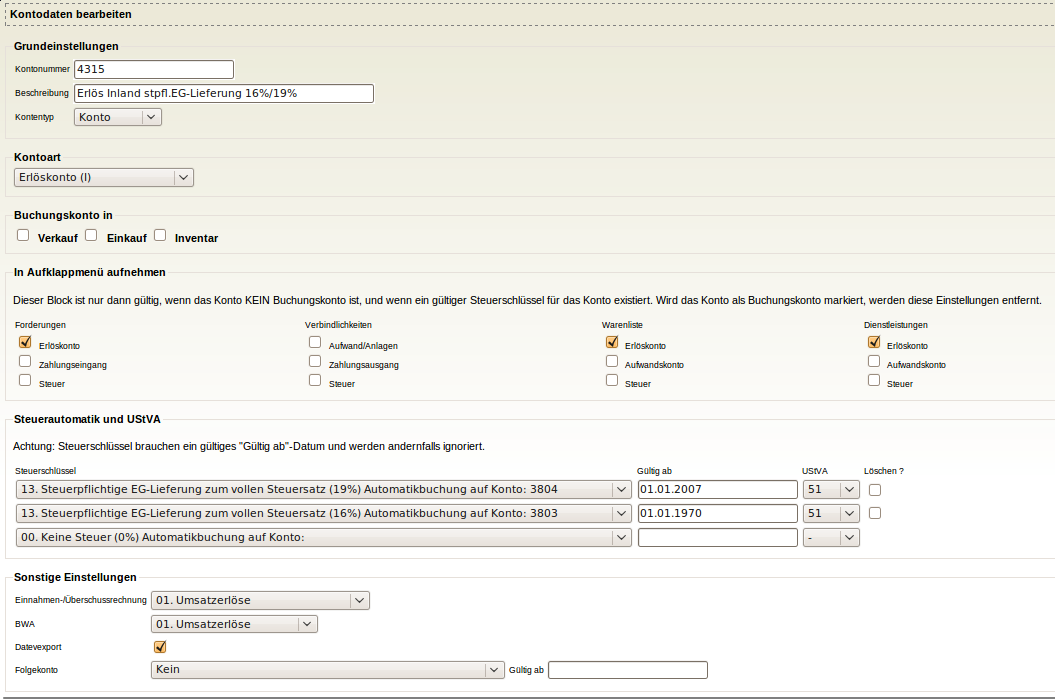Mark the 16% tax key row for deletion
Screen dimensions: 1055x699
coord(875,513)
